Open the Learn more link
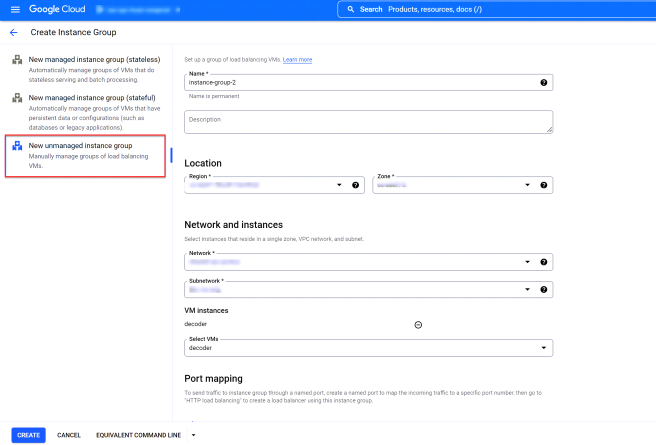Image resolution: width=656 pixels, height=445 pixels. [297, 59]
